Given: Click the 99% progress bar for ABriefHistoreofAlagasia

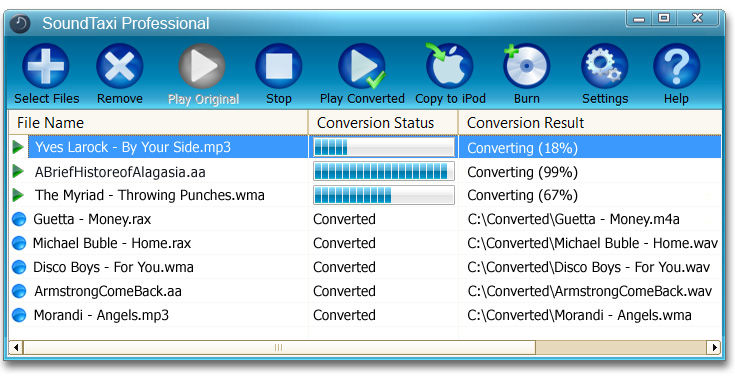Looking at the screenshot, I should (x=384, y=171).
